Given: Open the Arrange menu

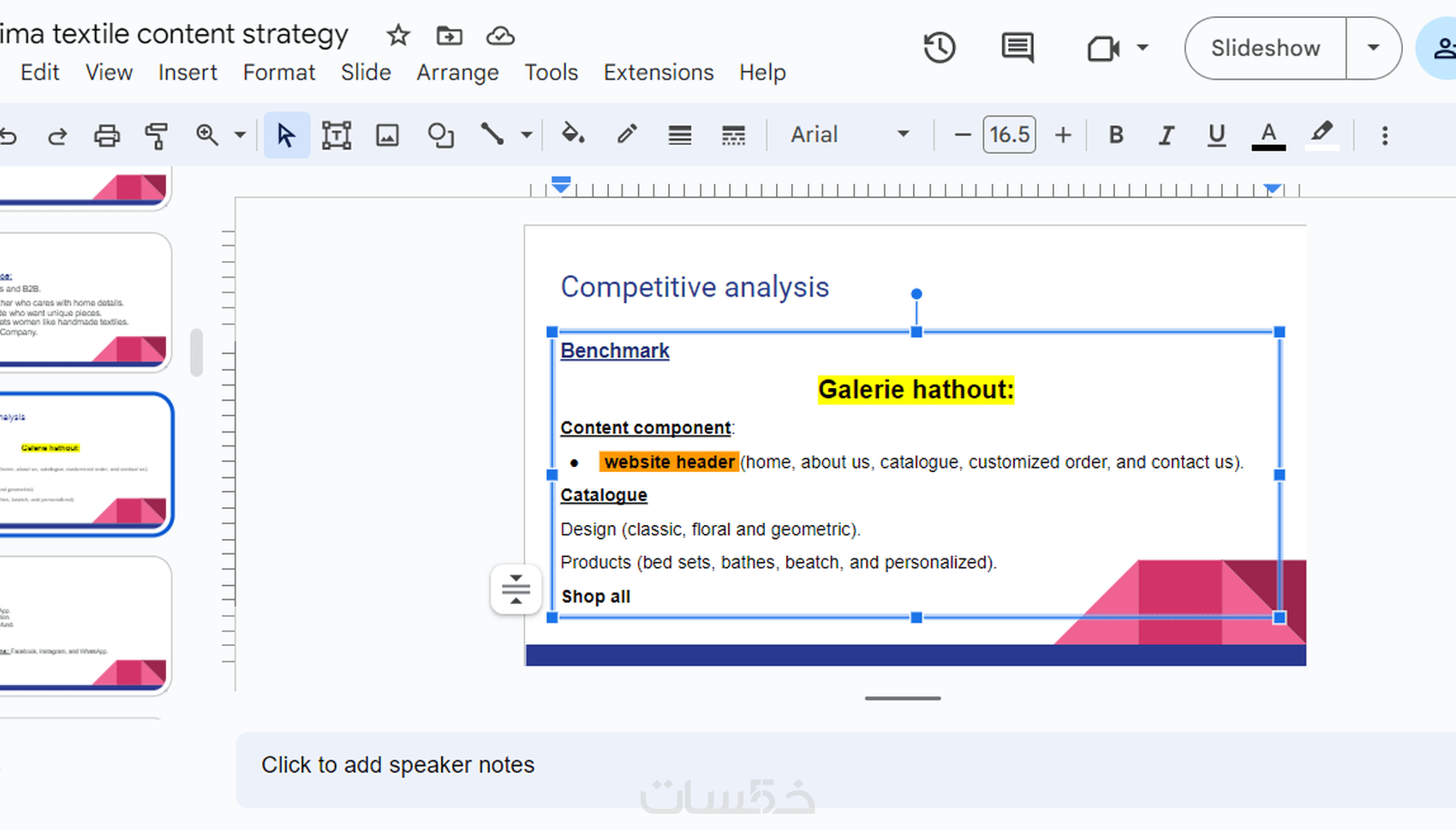Looking at the screenshot, I should pos(457,73).
